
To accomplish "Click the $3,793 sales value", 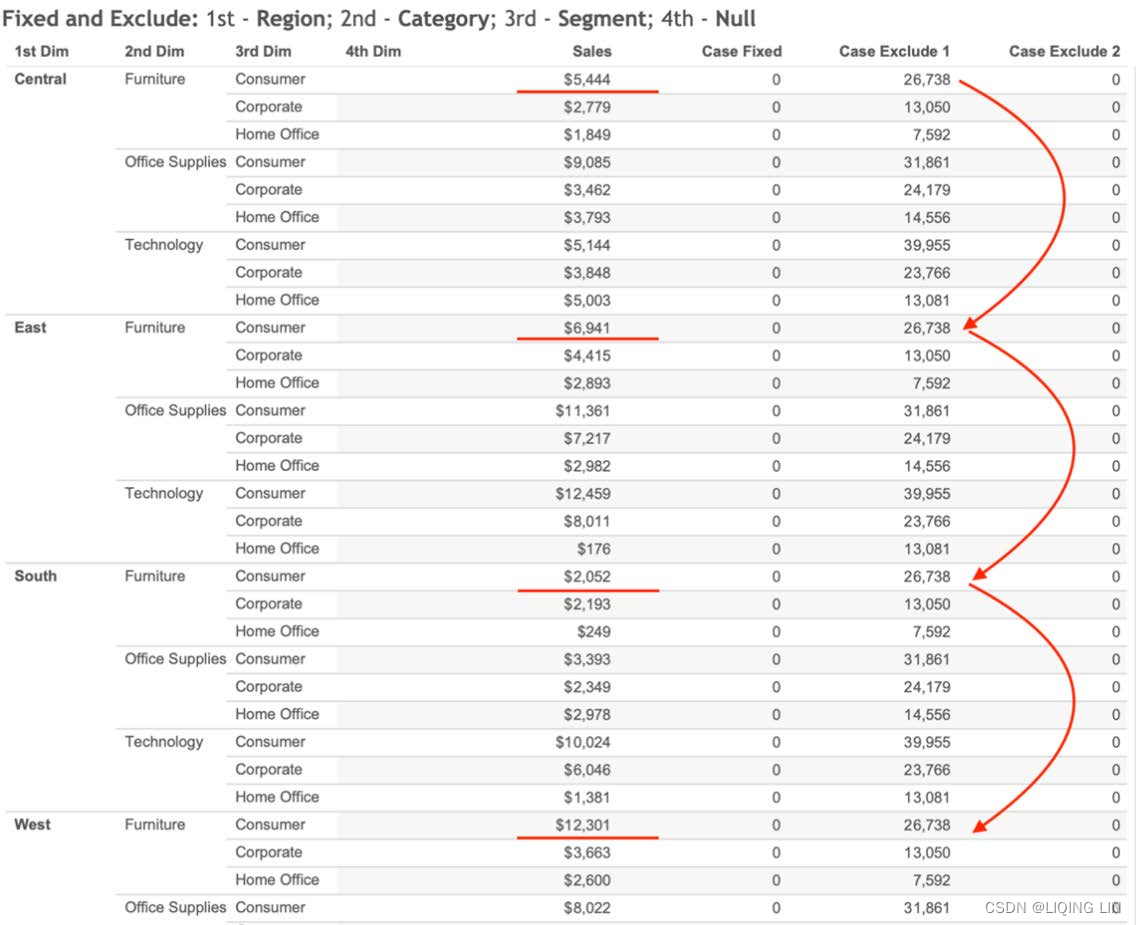I will coord(587,217).
